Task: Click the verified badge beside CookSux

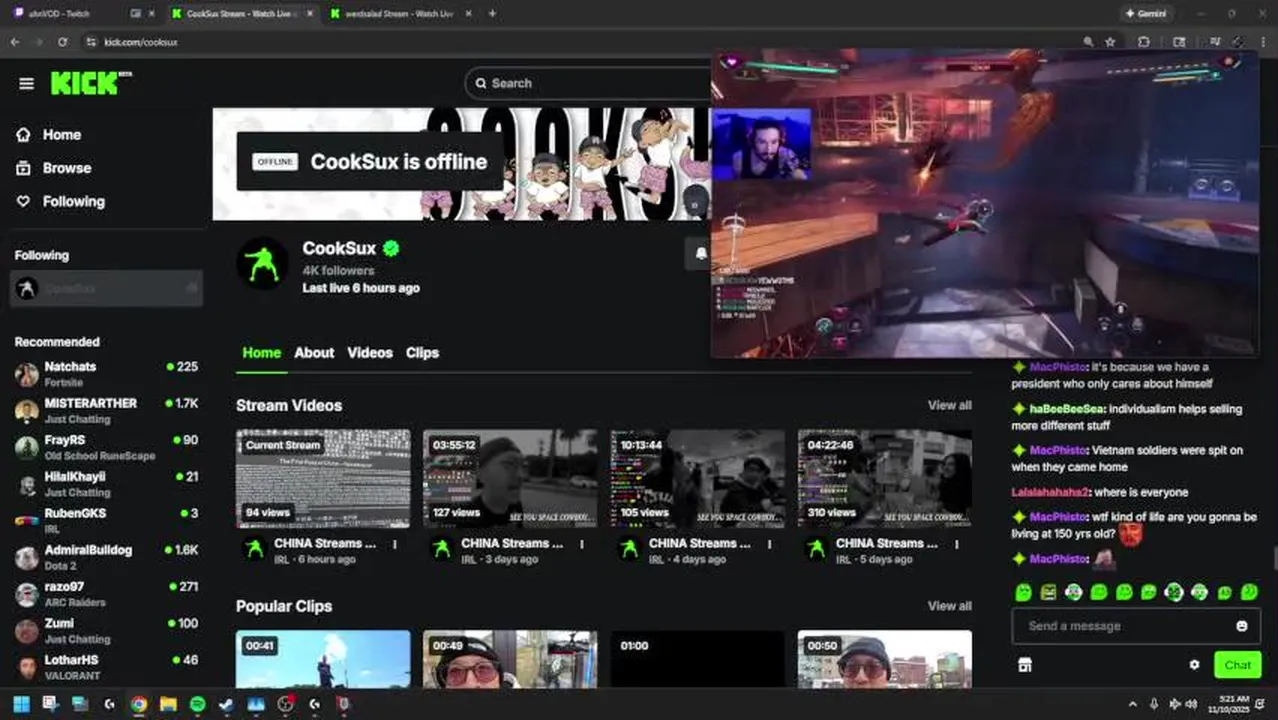Action: pos(391,248)
